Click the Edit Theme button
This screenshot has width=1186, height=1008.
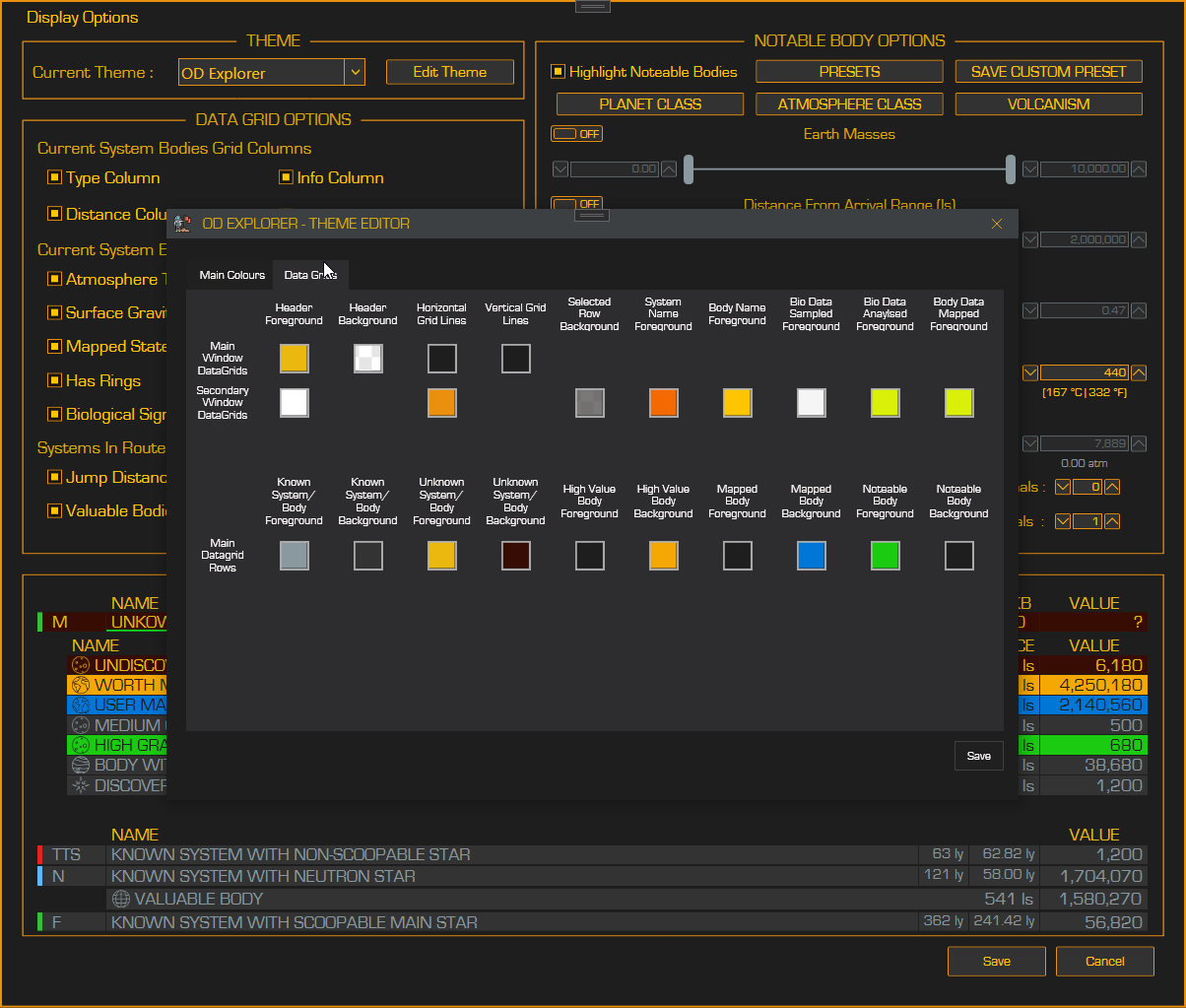(x=450, y=72)
